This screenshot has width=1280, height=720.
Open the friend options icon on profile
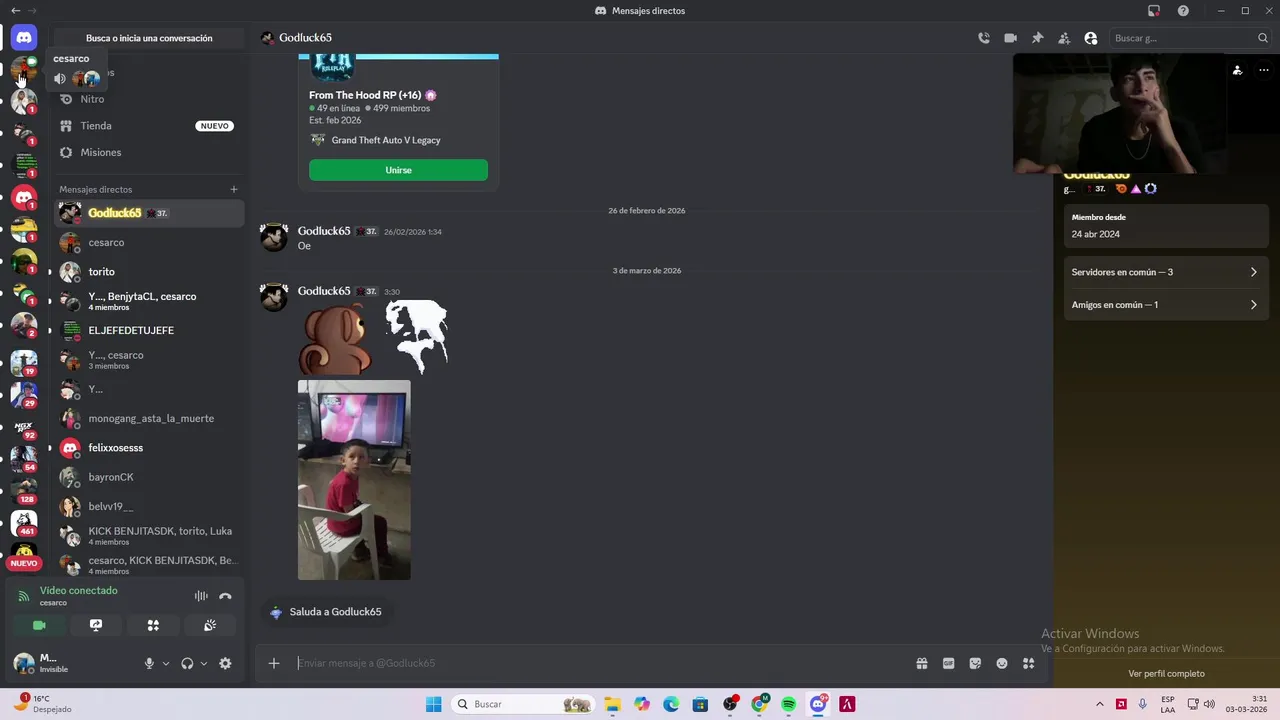pyautogui.click(x=1237, y=70)
